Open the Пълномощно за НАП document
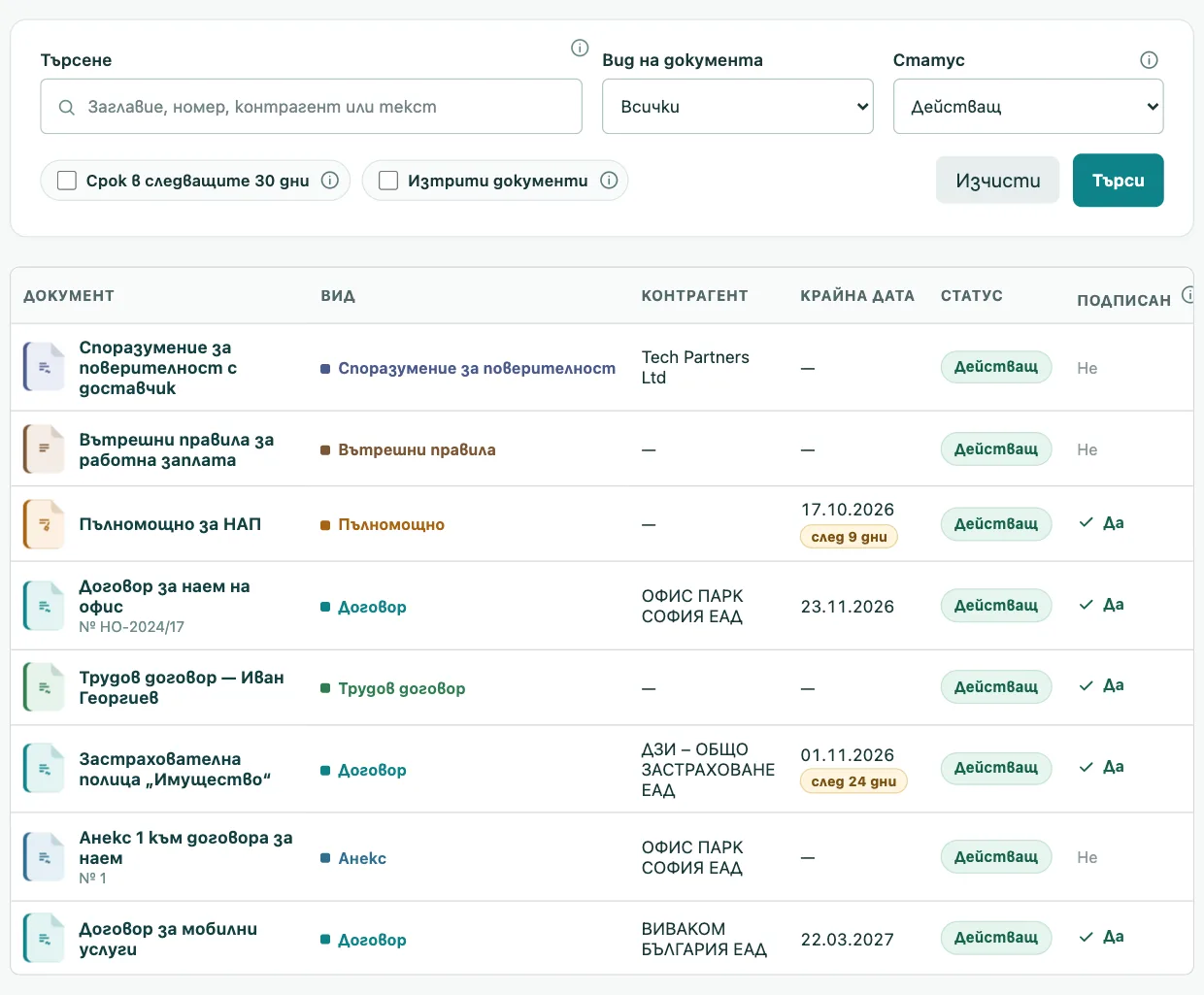The image size is (1204, 995). pyautogui.click(x=170, y=524)
